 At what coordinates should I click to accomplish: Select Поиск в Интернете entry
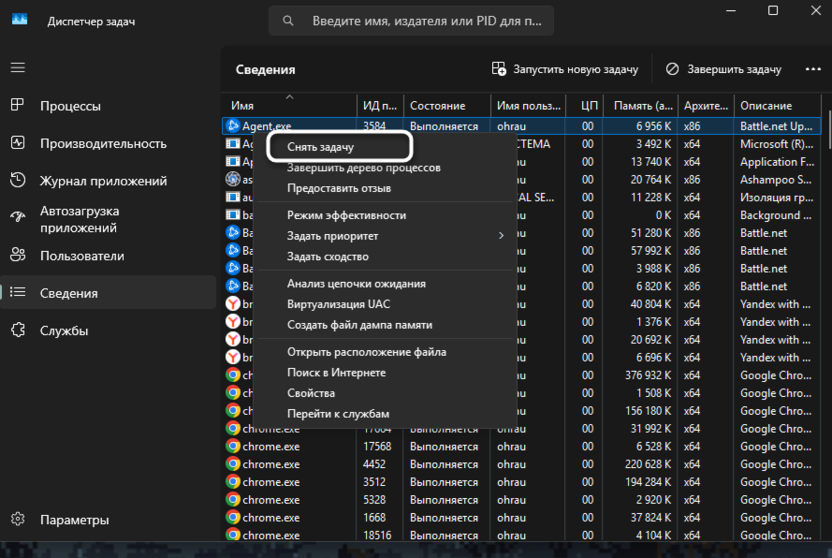(336, 373)
